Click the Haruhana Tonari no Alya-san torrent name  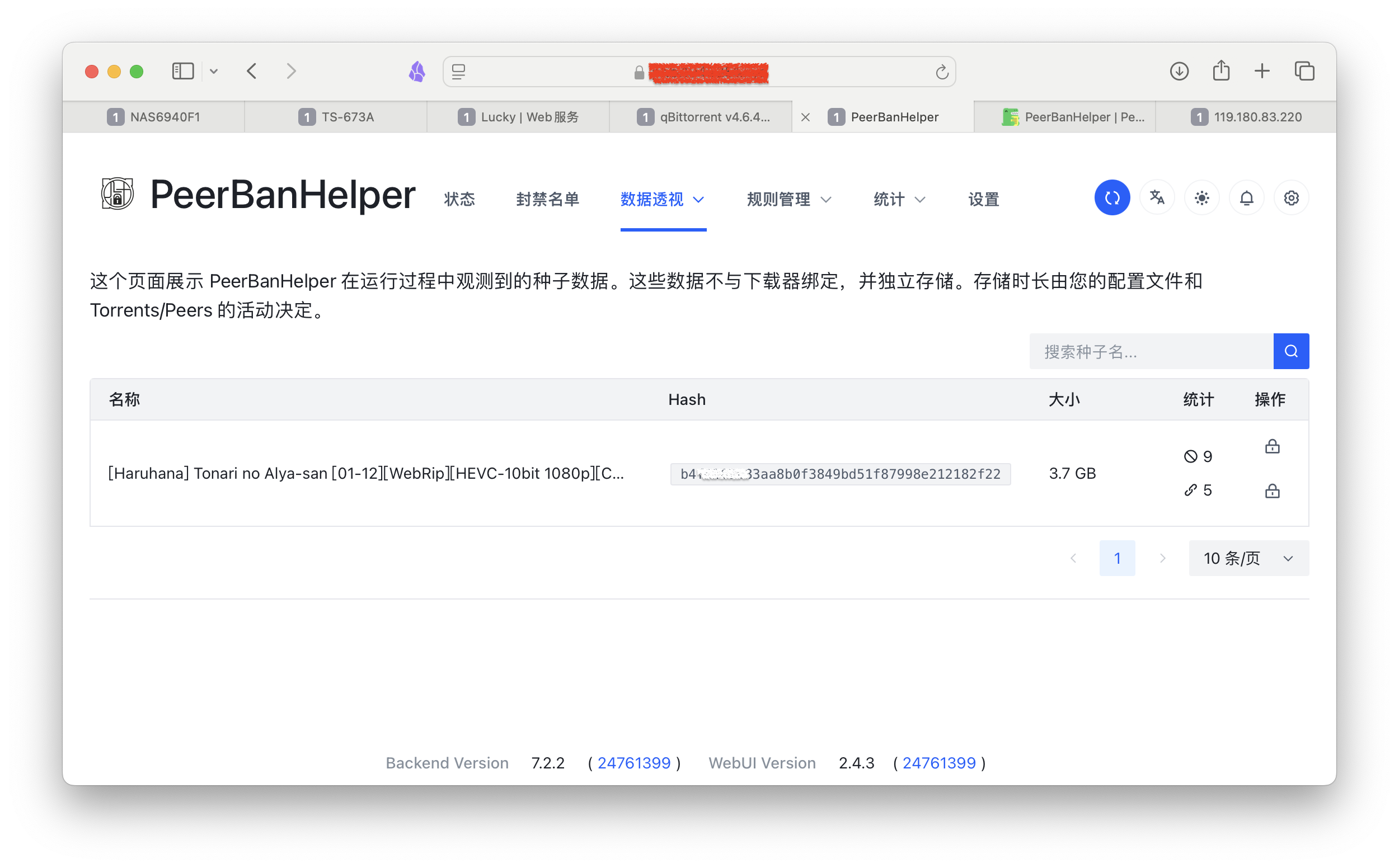tap(366, 474)
